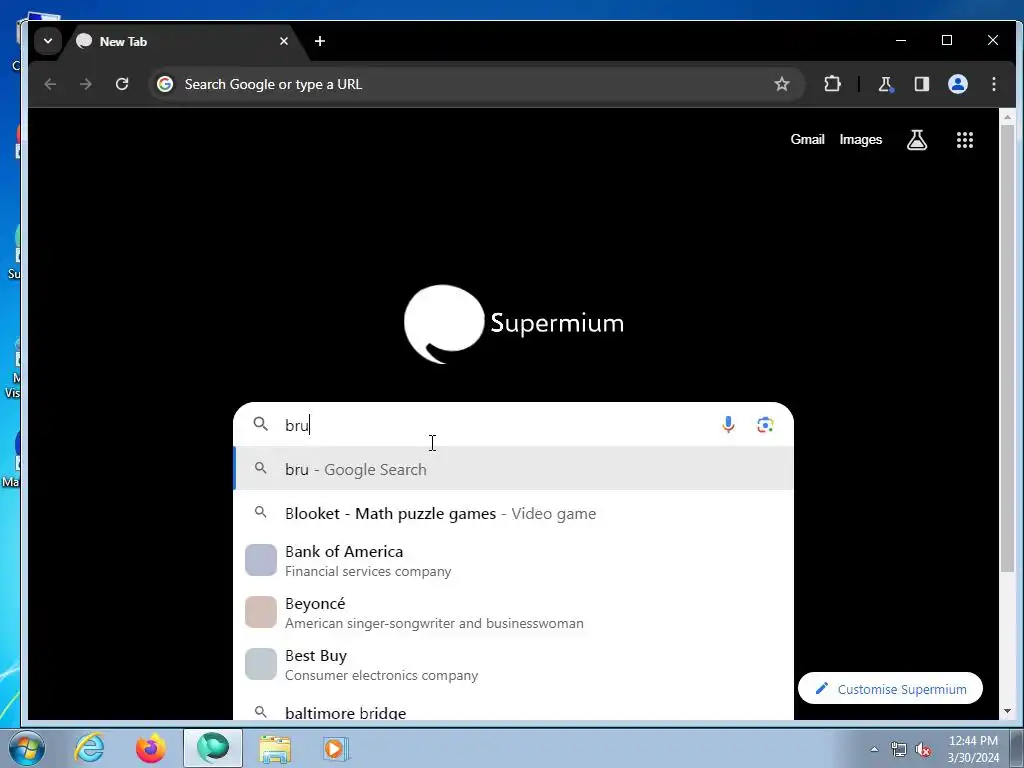Close the New Tab tab
The height and width of the screenshot is (768, 1024).
(x=283, y=41)
